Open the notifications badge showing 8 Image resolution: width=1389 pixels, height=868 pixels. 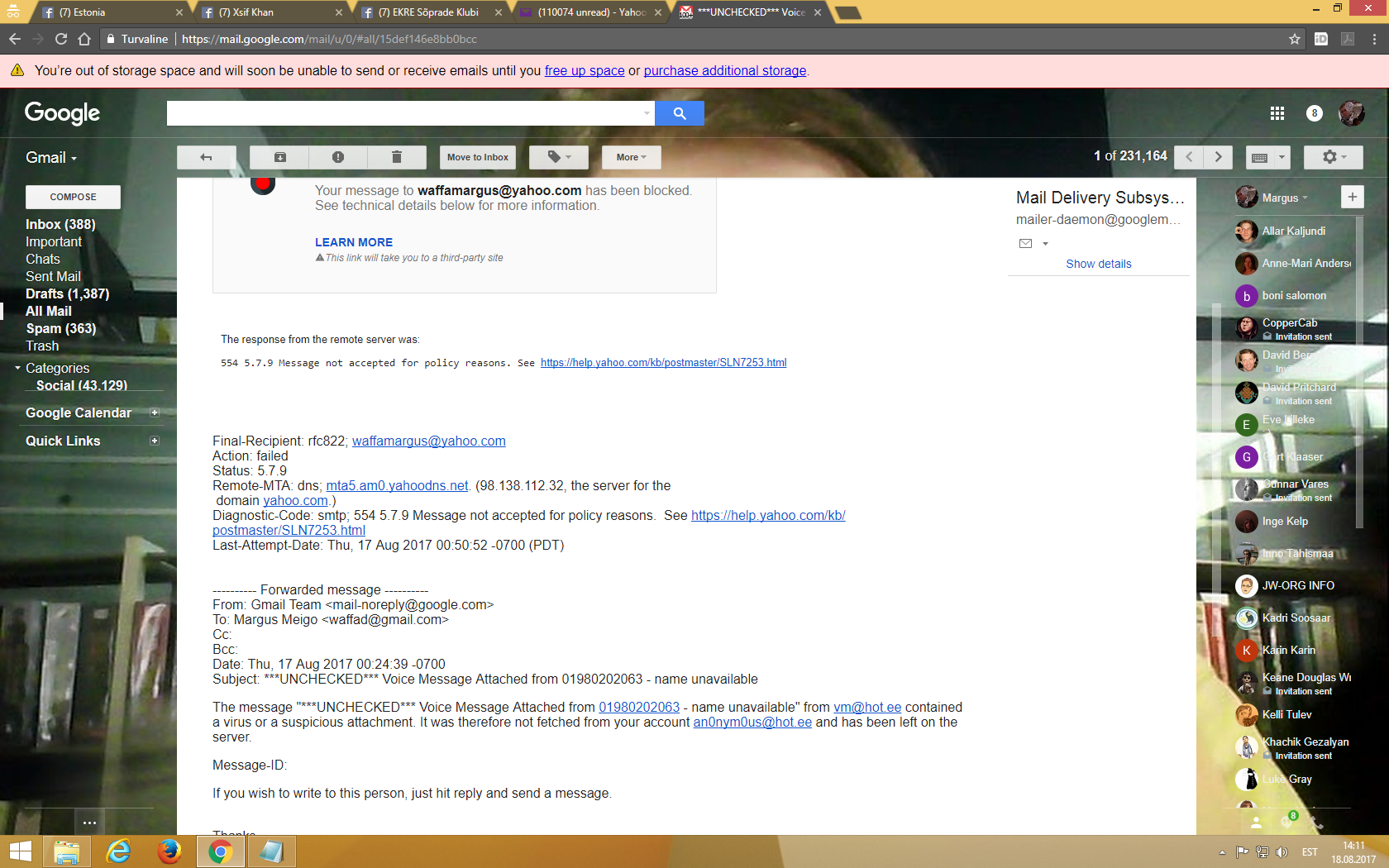[1315, 113]
